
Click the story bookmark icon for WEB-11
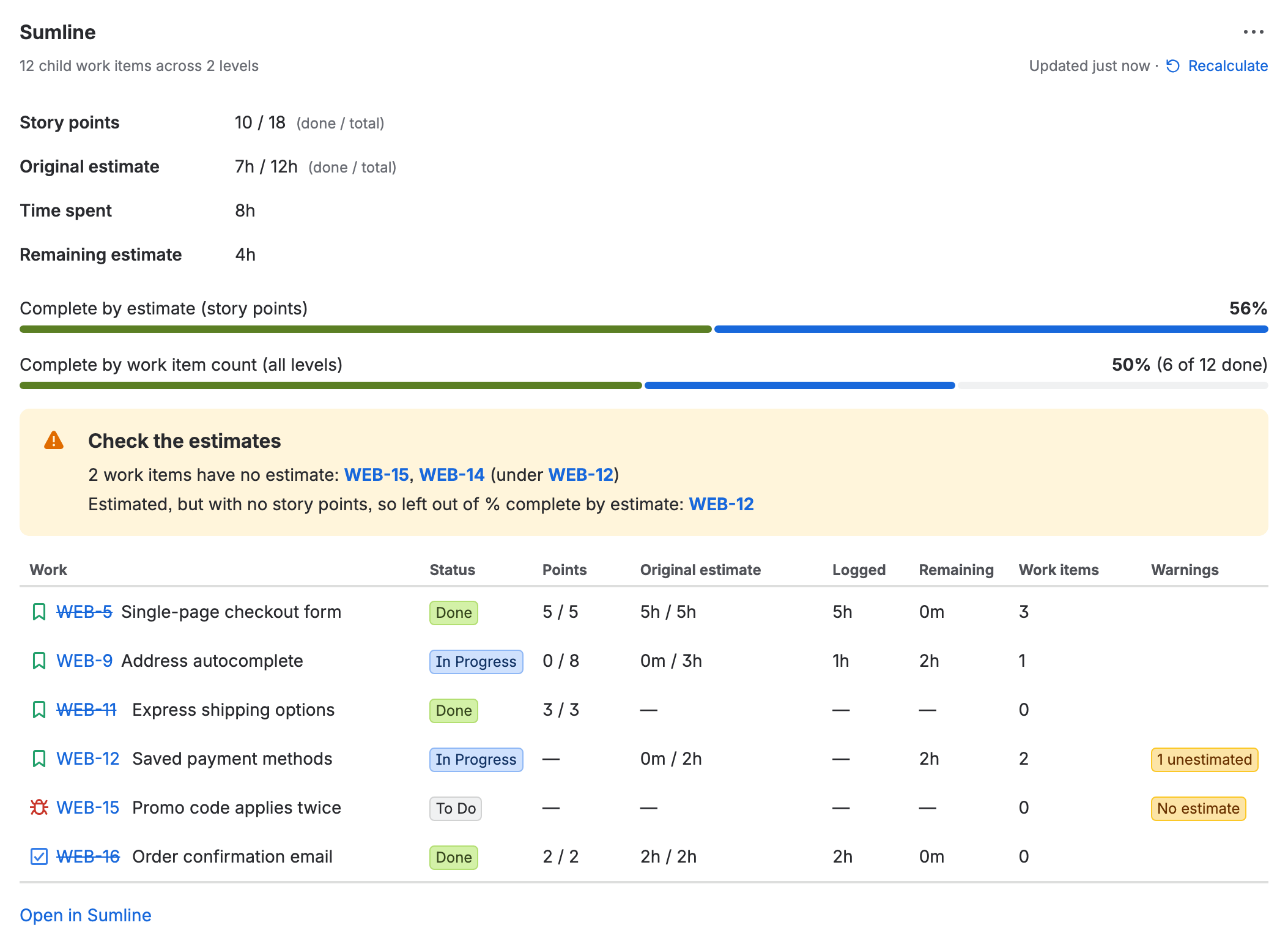(x=39, y=710)
